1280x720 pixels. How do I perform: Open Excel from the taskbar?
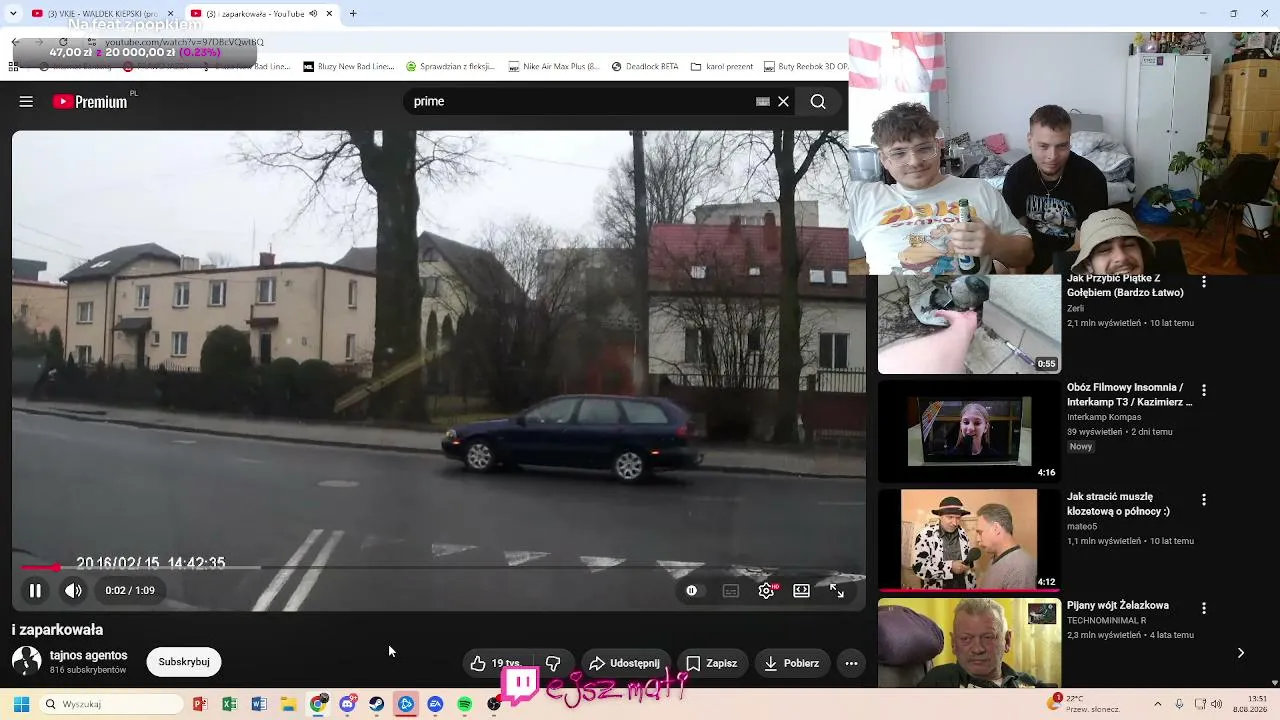pyautogui.click(x=229, y=704)
